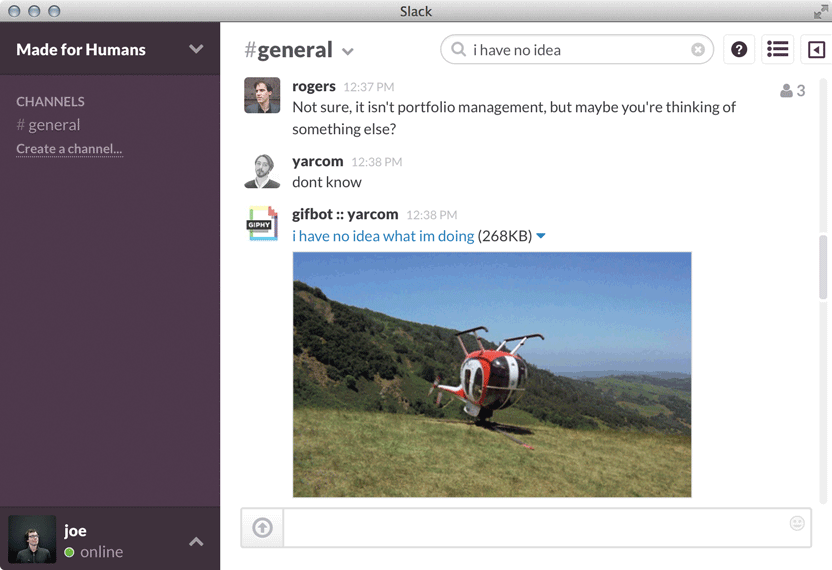Image resolution: width=832 pixels, height=570 pixels.
Task: Click Create a channel link
Action: (x=69, y=149)
